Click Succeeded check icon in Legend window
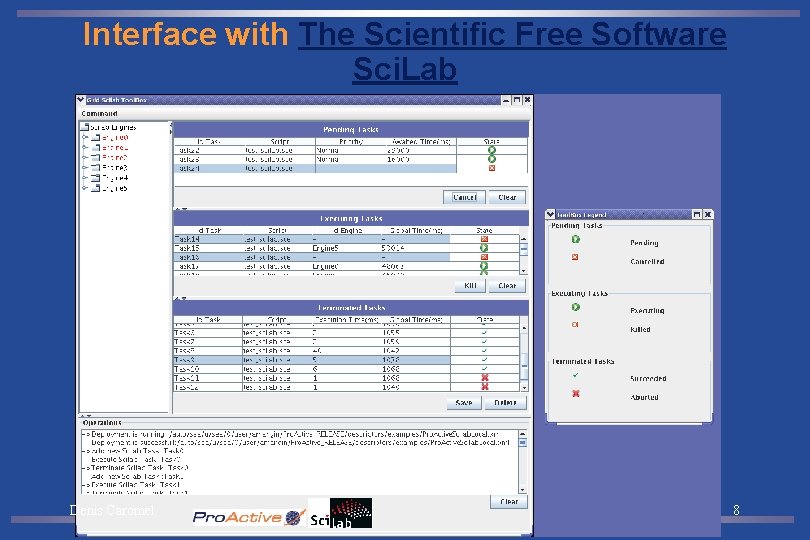This screenshot has height=540, width=810. pos(575,375)
